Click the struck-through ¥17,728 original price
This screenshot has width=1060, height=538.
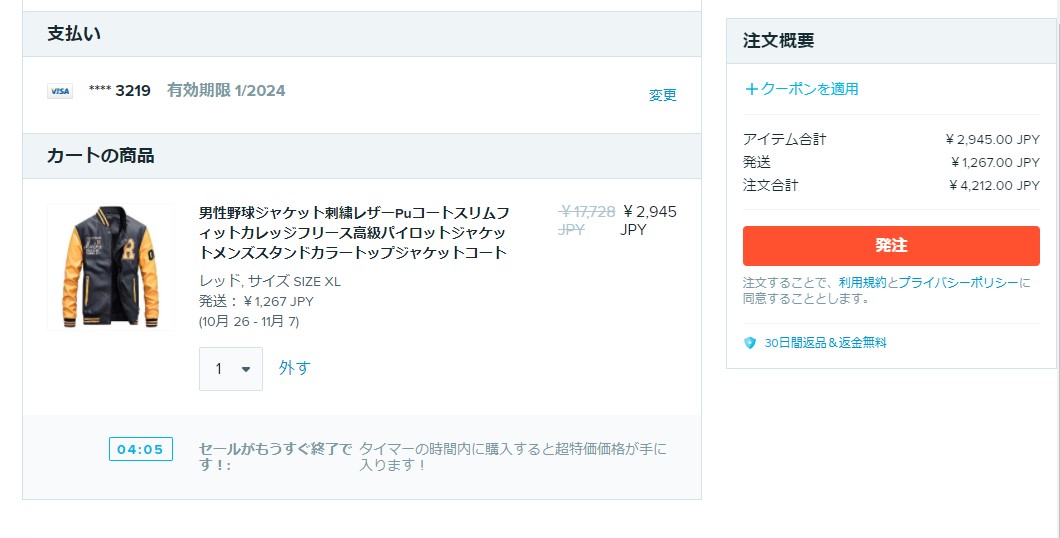pos(586,220)
